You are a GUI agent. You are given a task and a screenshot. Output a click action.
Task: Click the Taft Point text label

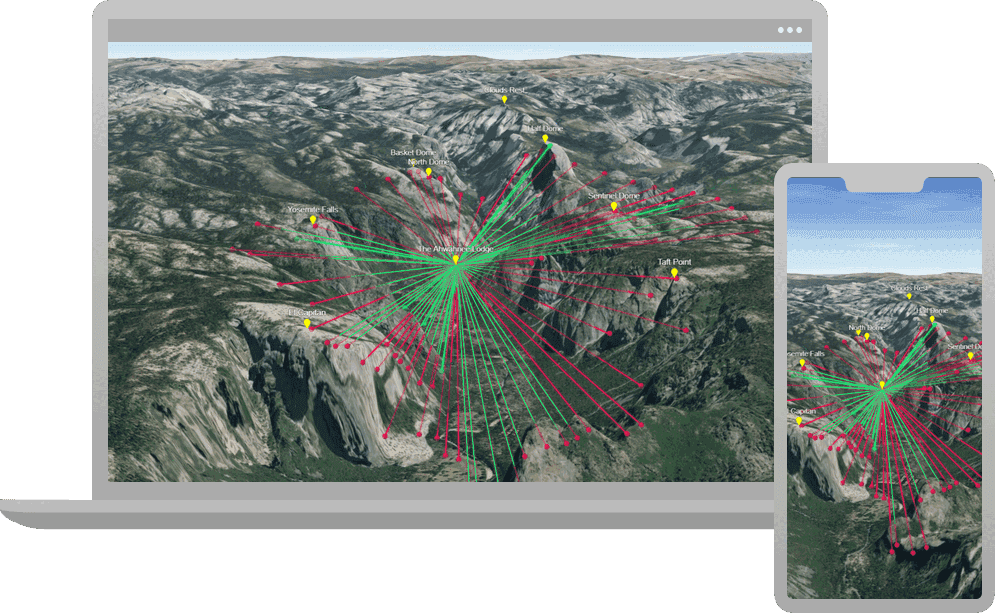tap(674, 263)
